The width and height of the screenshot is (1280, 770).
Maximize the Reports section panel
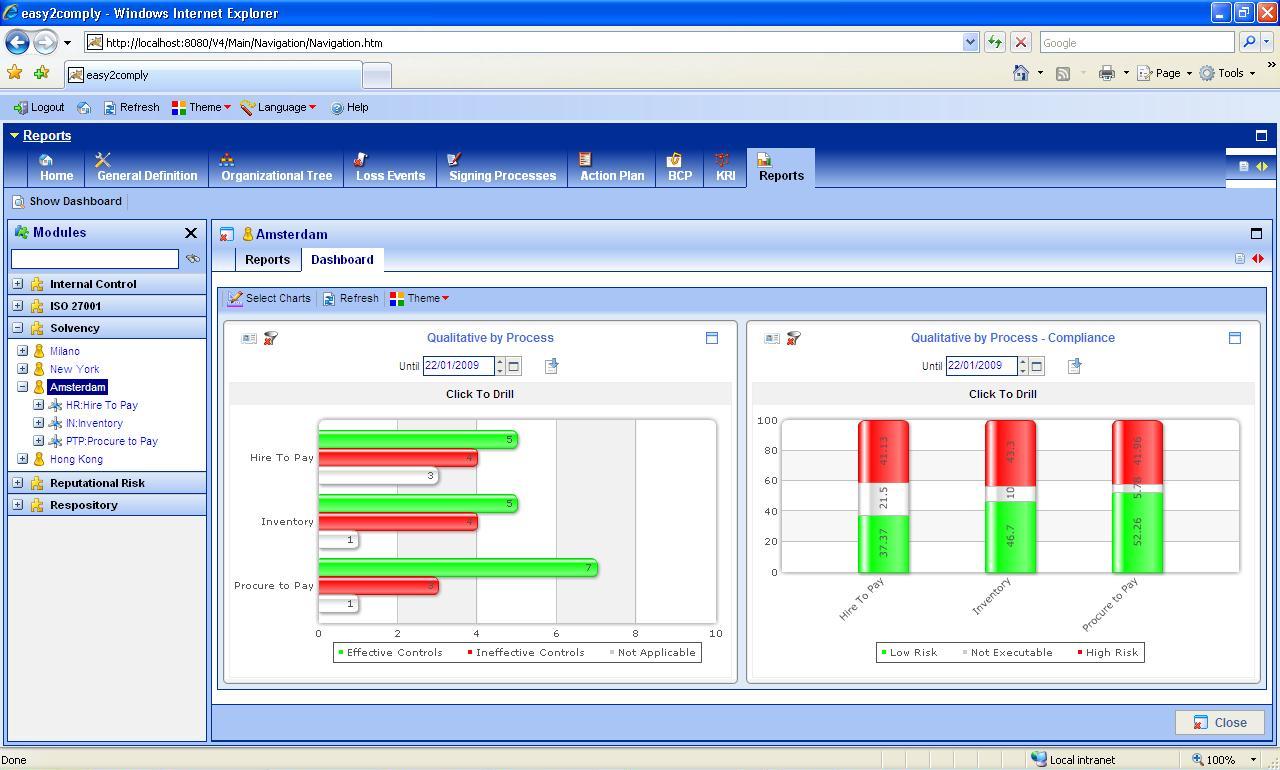tap(1261, 135)
